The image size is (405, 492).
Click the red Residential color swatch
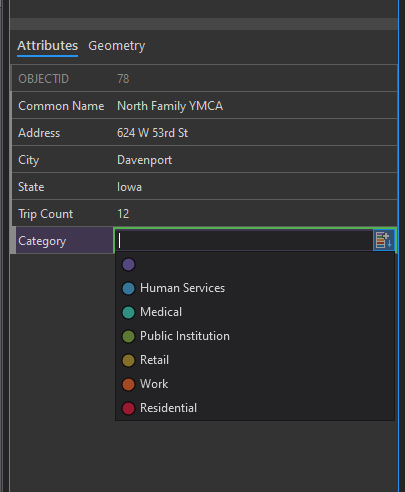[x=128, y=408]
